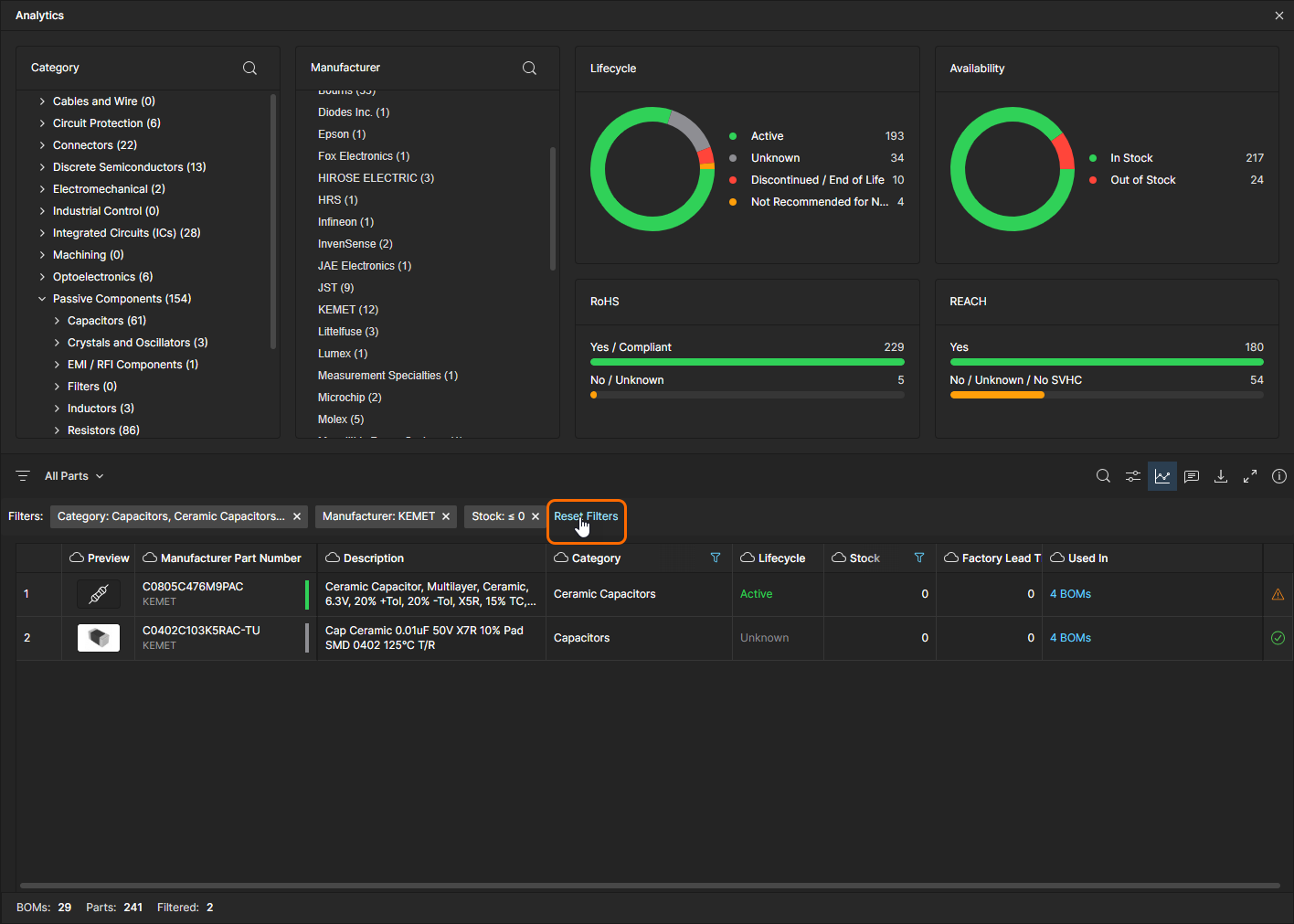Open the table filter settings sliders icon
Viewport: 1294px width, 924px height.
(x=1132, y=476)
